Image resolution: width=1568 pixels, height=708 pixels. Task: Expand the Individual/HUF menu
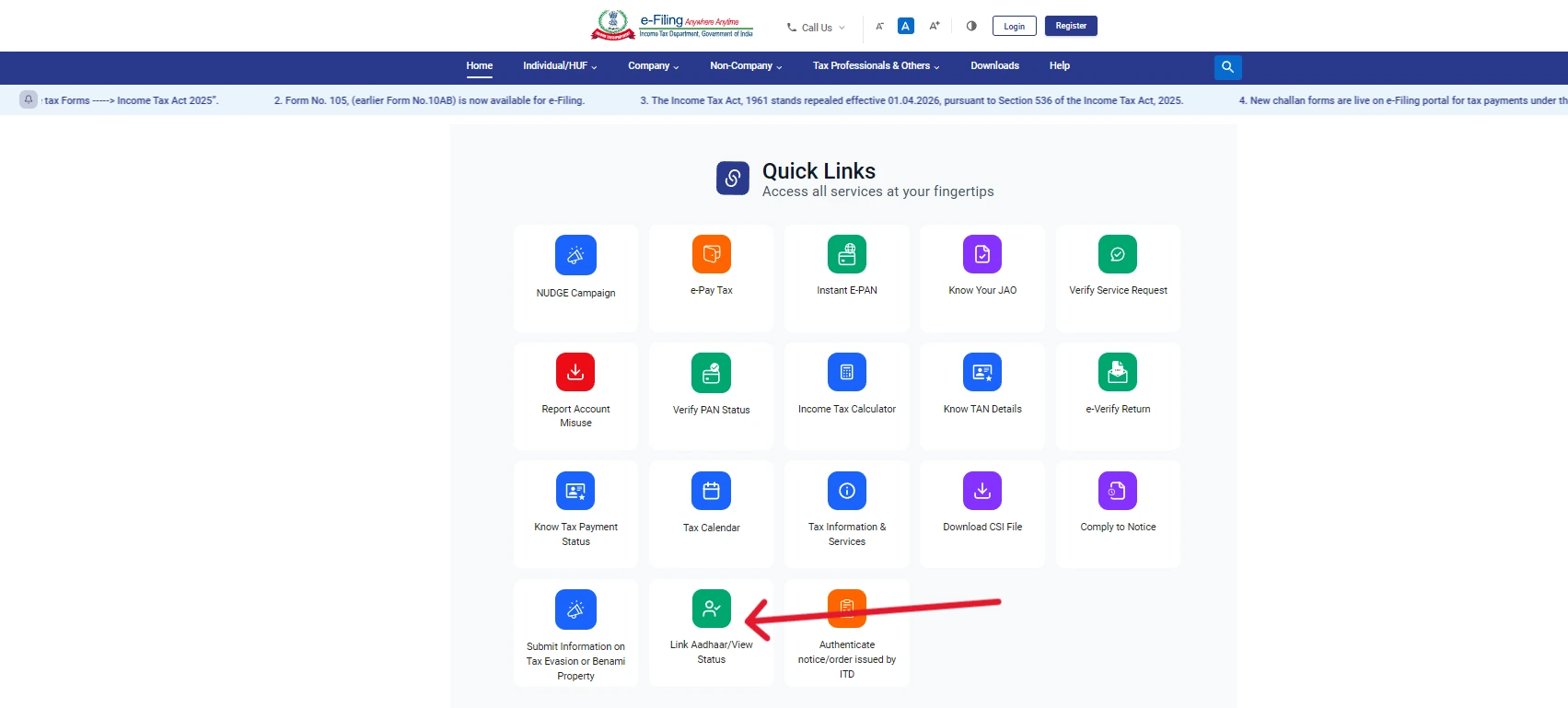(x=560, y=65)
